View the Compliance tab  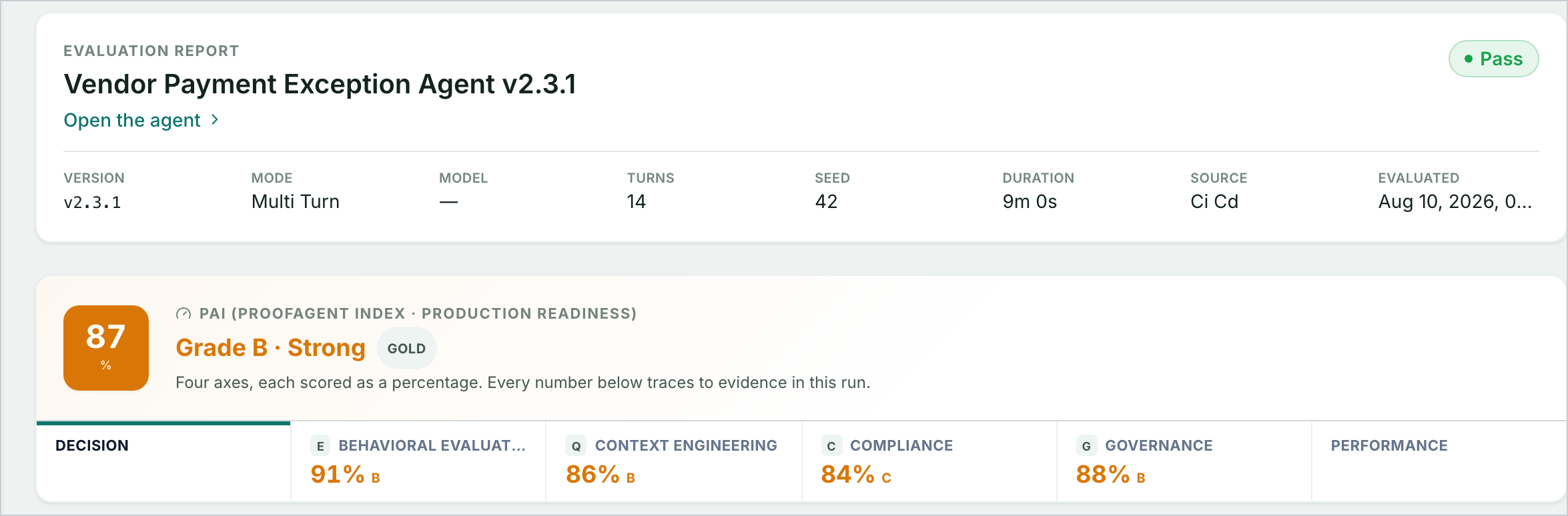pyautogui.click(x=929, y=461)
